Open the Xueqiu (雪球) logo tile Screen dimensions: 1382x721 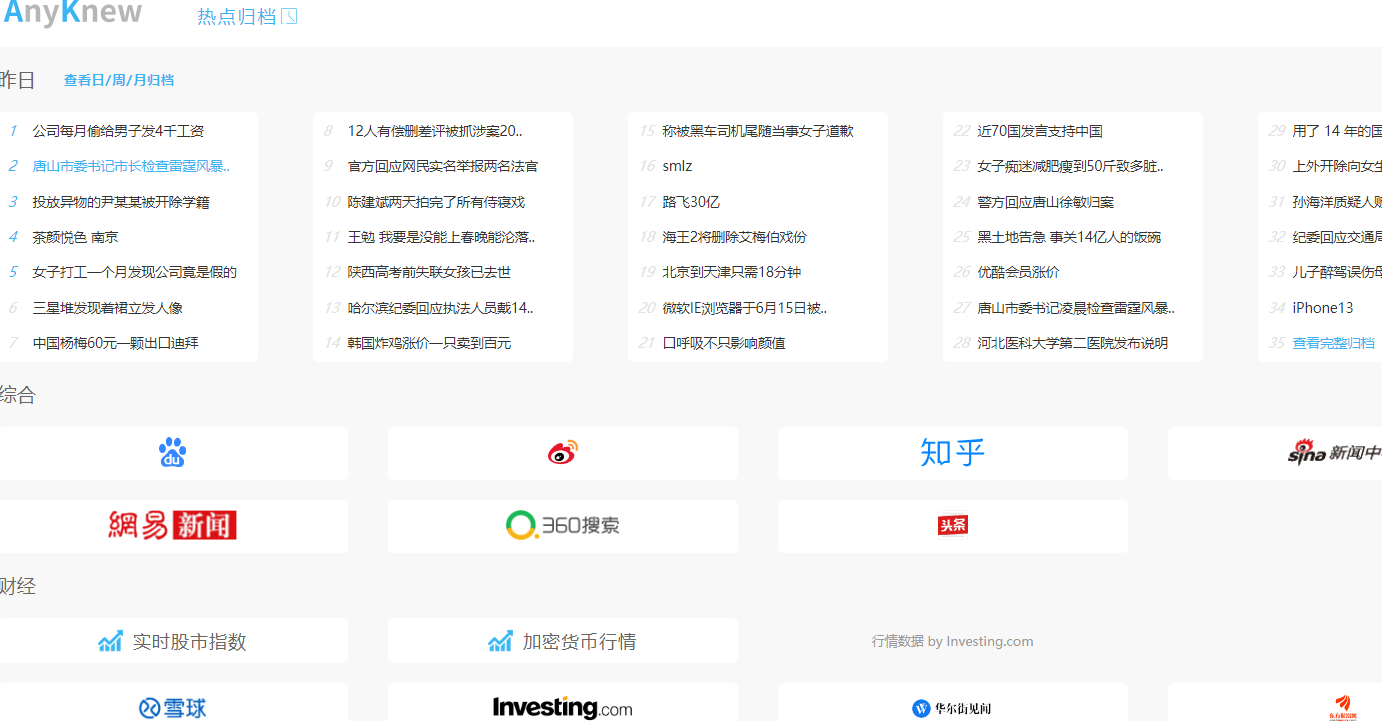click(172, 708)
